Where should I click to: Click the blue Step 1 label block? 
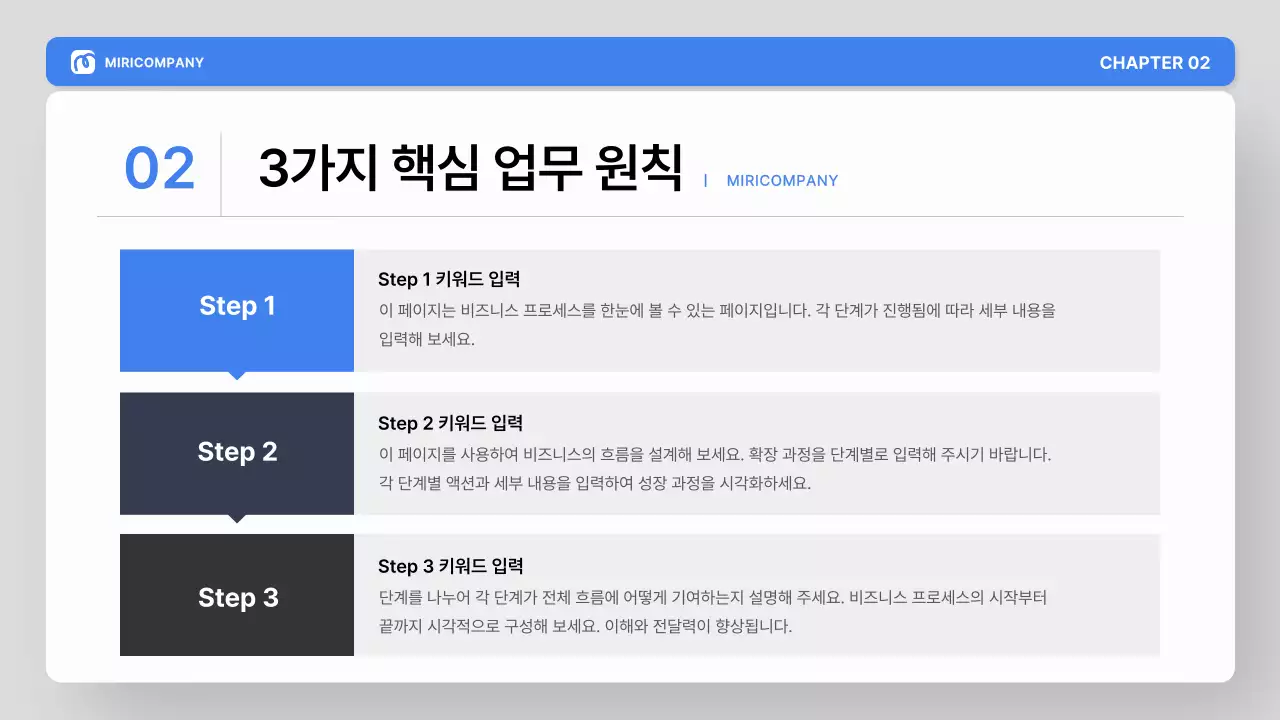tap(237, 306)
